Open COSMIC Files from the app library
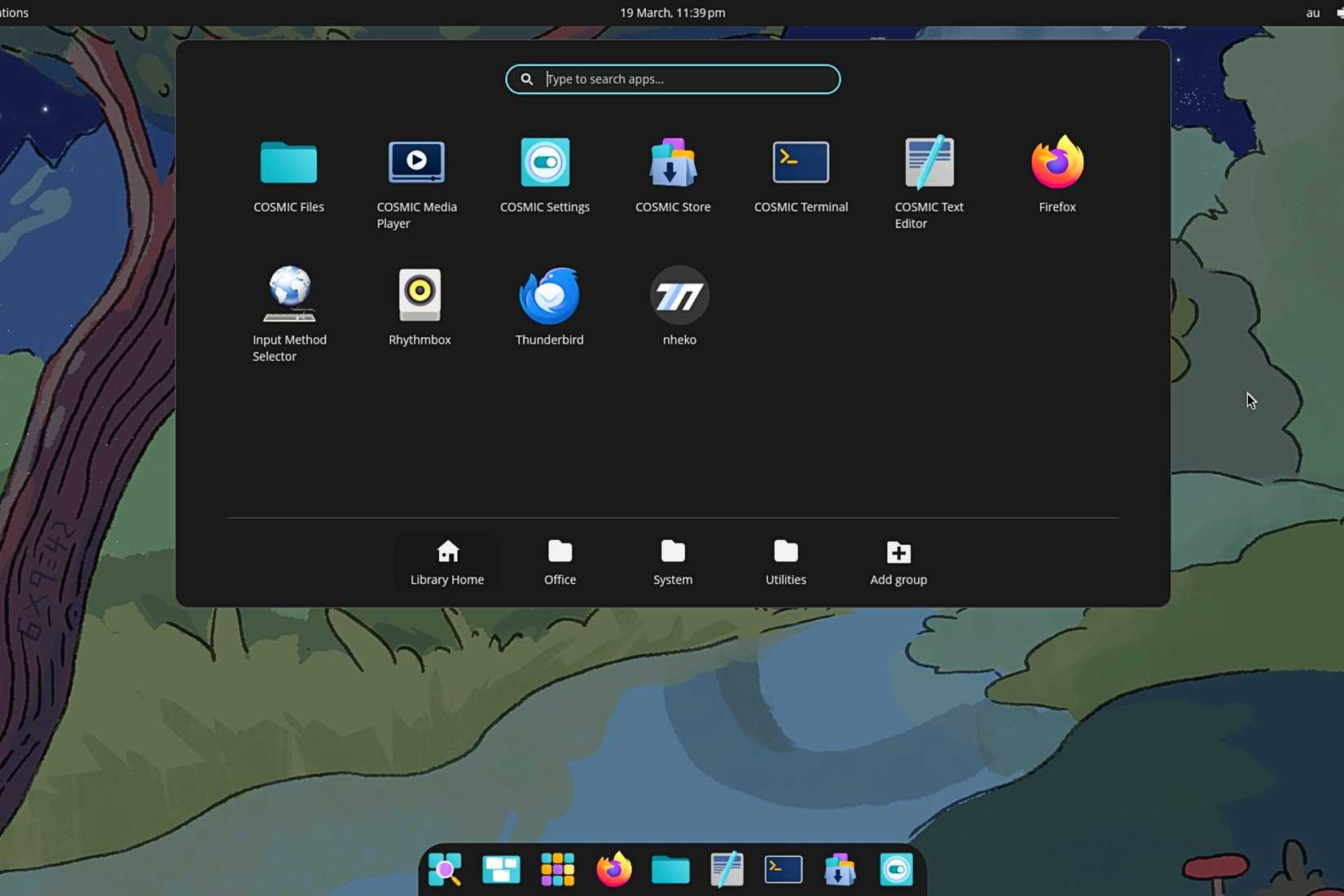 (288, 174)
